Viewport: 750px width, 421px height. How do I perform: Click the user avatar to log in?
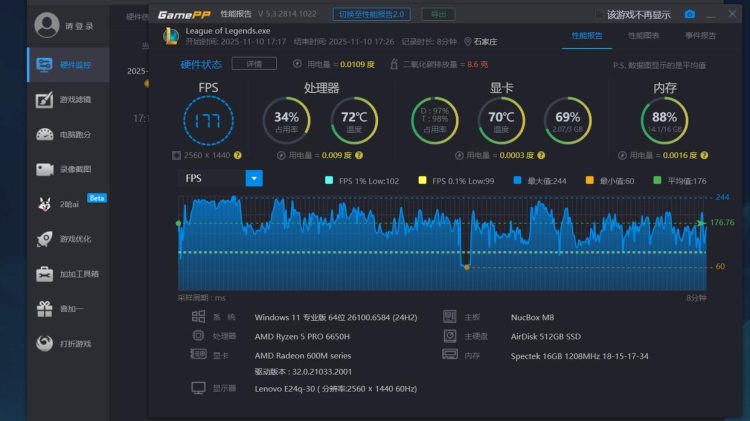point(46,25)
